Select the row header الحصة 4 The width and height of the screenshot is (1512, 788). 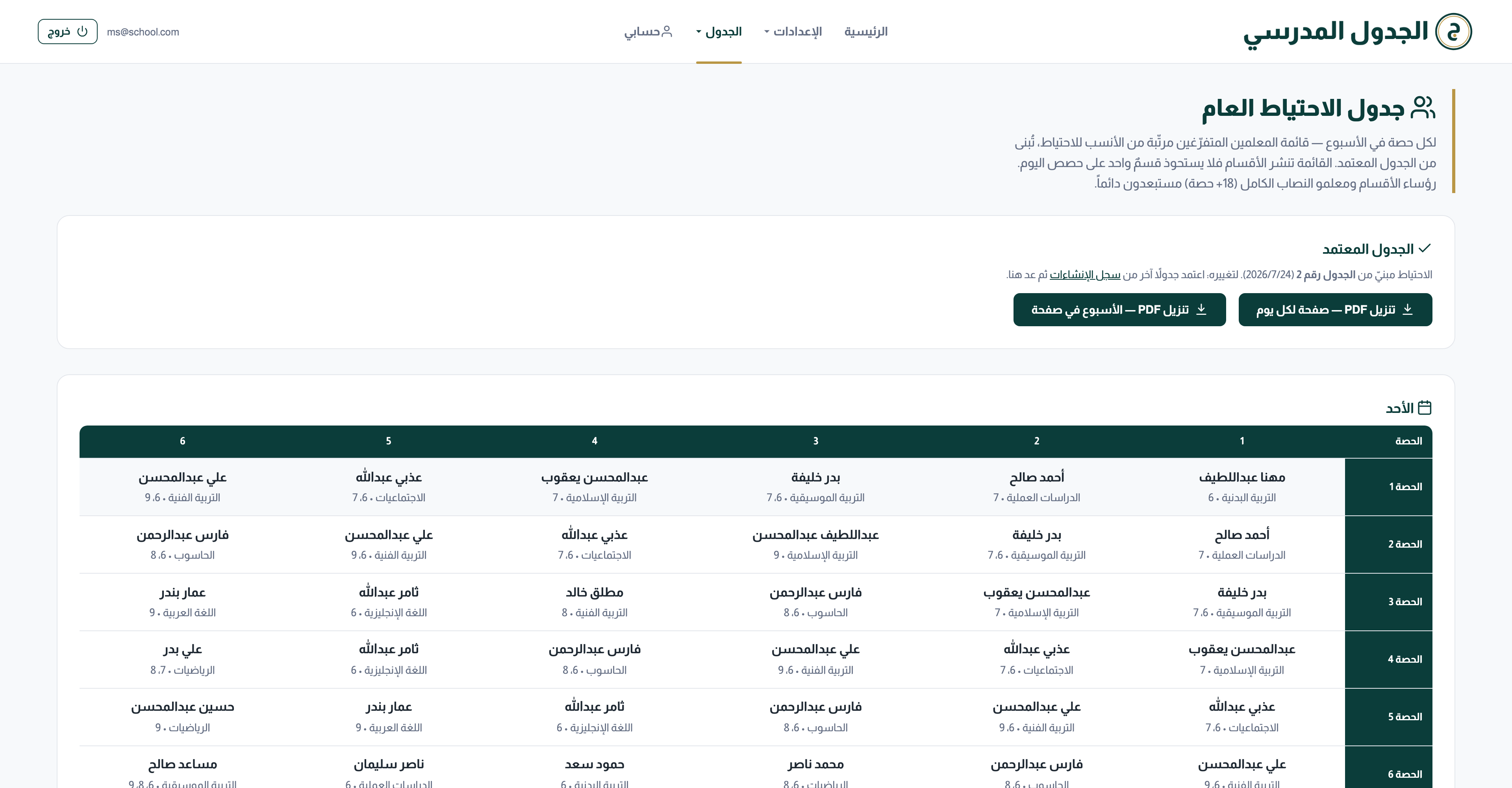click(x=1388, y=660)
